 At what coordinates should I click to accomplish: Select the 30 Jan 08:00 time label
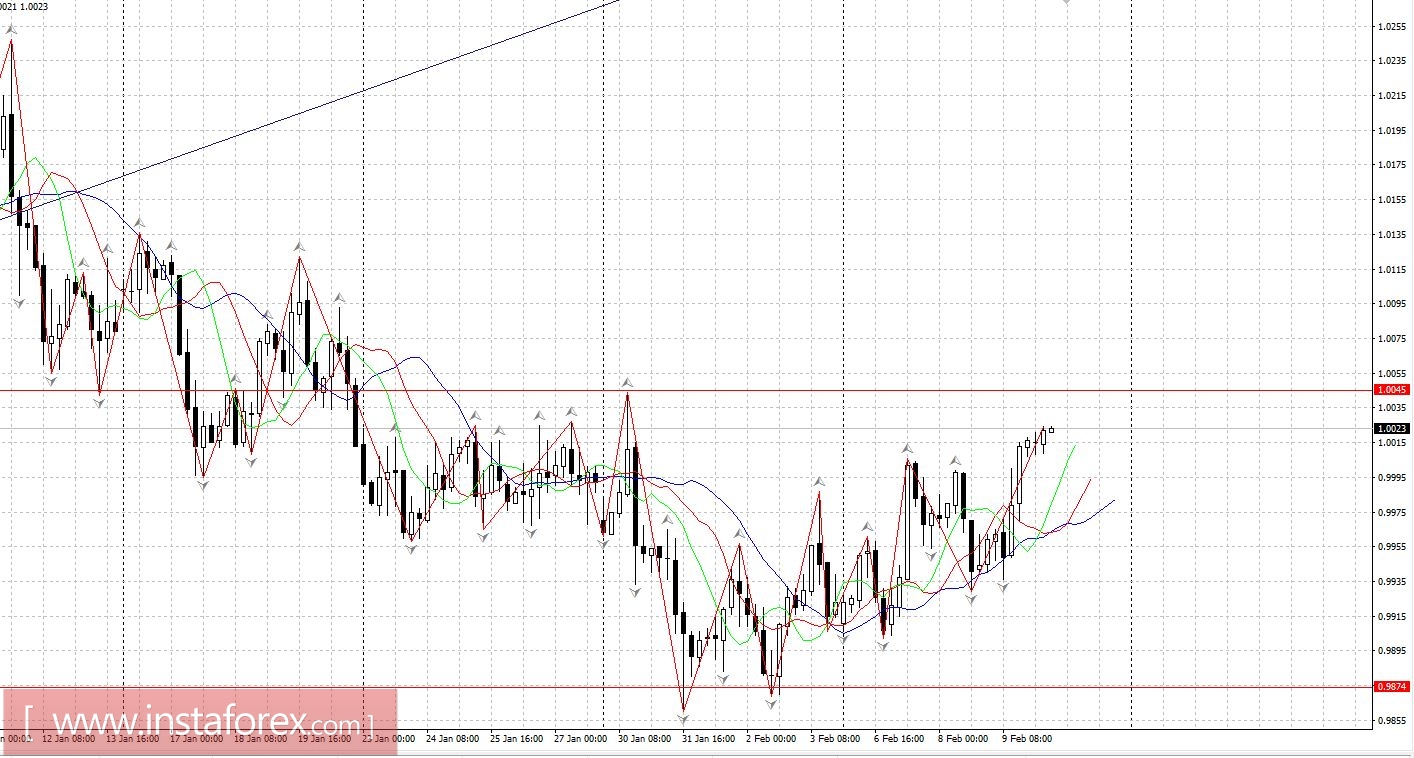645,739
